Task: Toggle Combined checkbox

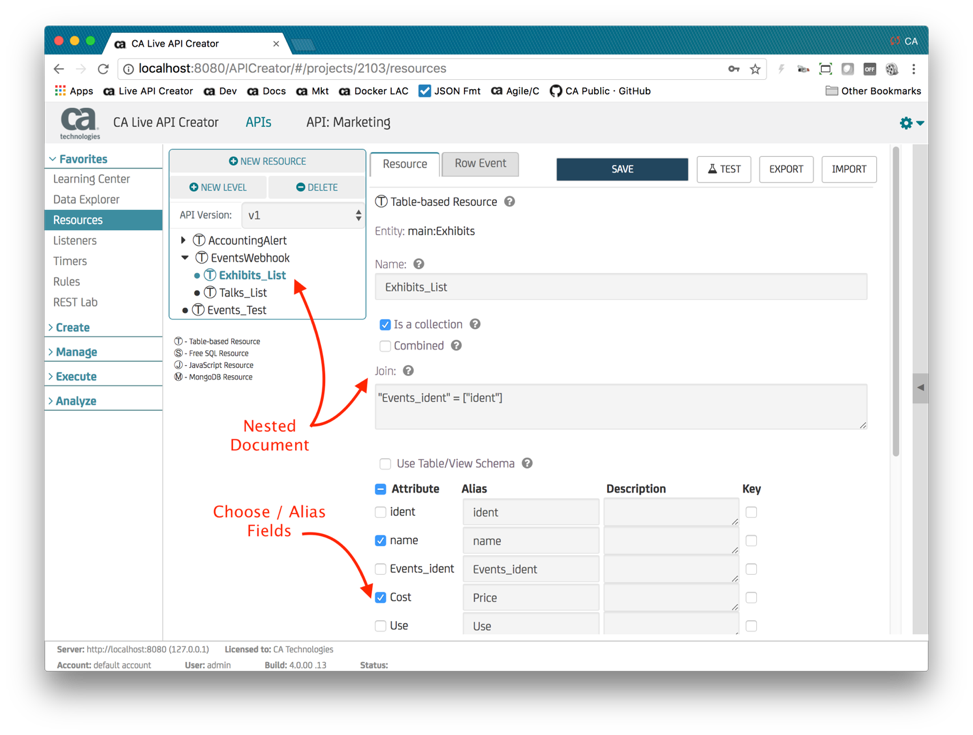Action: [385, 346]
